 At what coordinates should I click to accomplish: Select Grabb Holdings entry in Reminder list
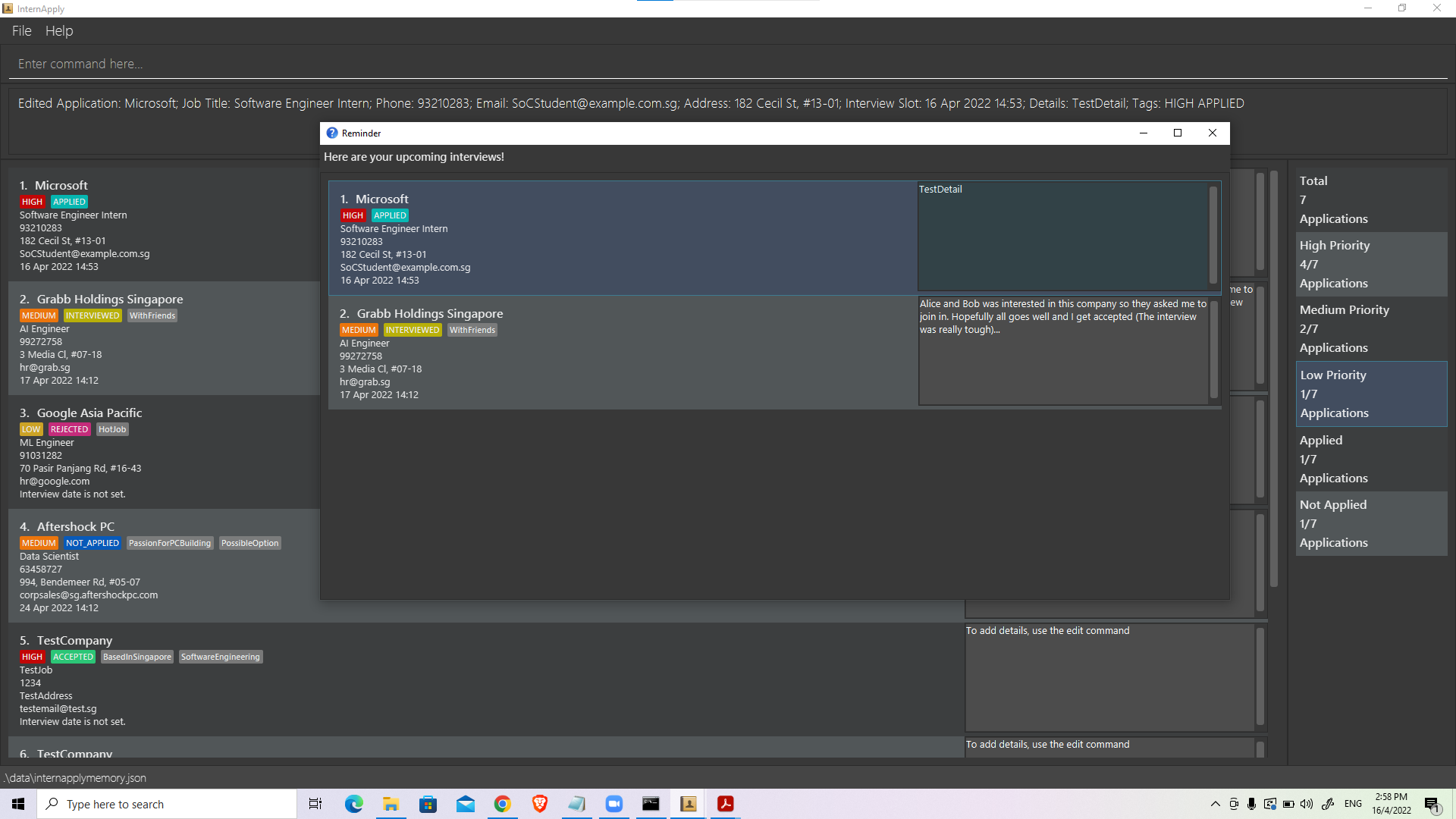click(x=622, y=353)
